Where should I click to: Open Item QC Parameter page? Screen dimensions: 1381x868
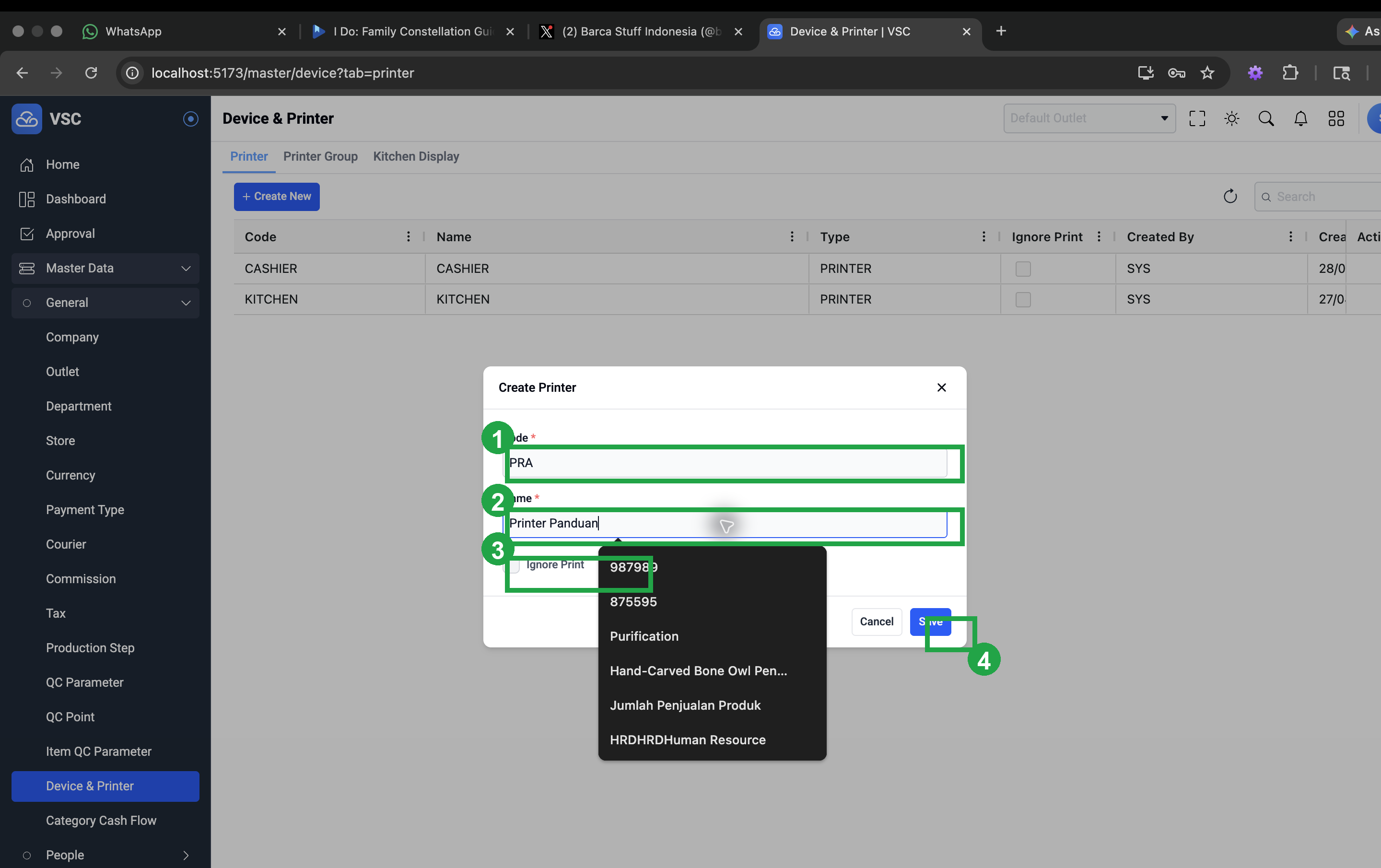(x=99, y=751)
